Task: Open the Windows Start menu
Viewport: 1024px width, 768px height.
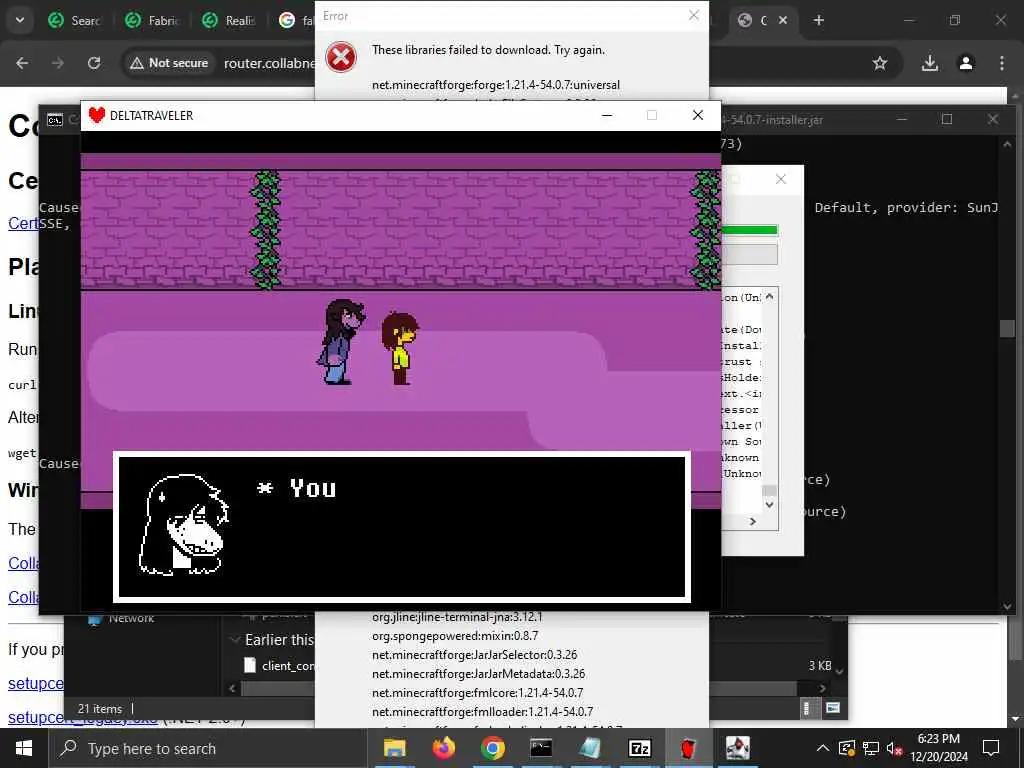Action: click(24, 748)
